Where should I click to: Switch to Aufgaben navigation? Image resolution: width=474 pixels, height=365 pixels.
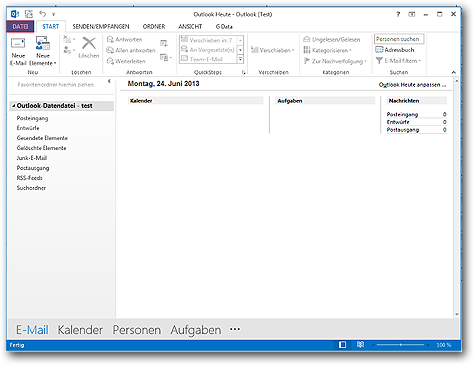(x=196, y=330)
